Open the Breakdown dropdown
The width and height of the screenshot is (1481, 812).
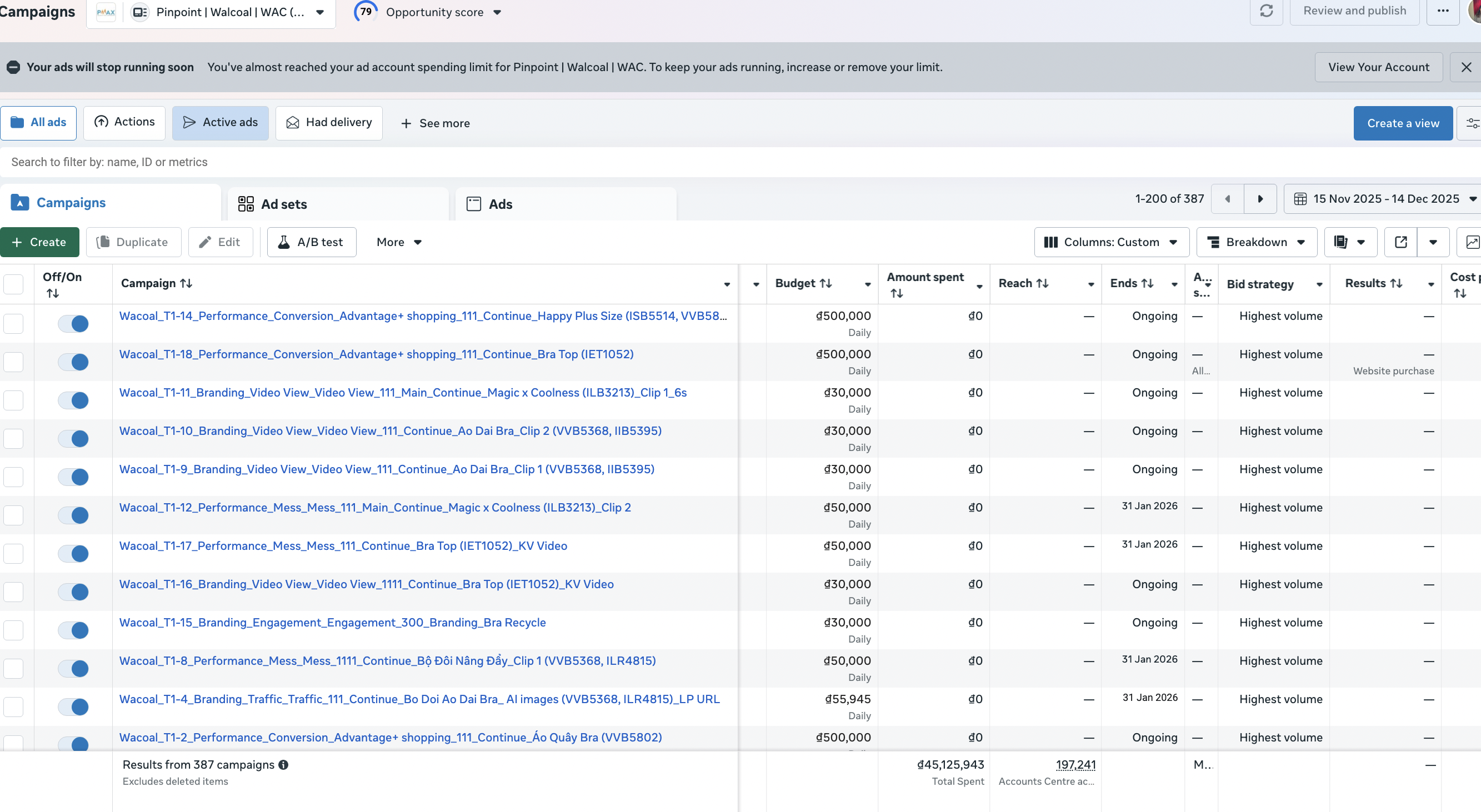(1256, 242)
